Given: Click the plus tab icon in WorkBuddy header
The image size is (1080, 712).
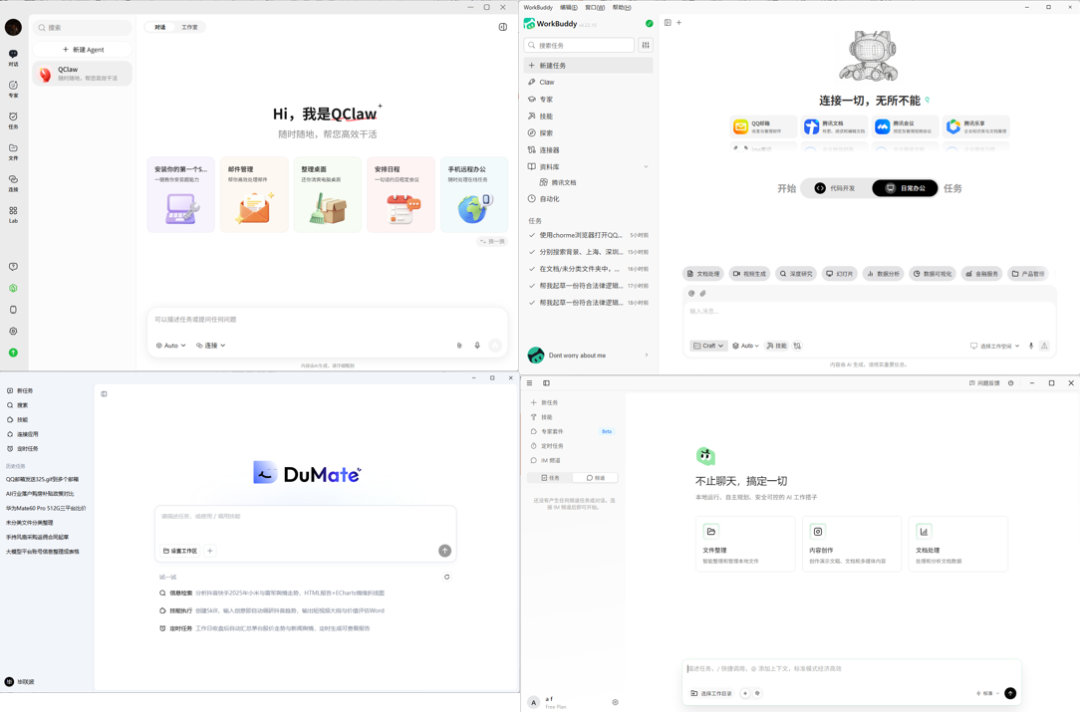Looking at the screenshot, I should [x=679, y=23].
